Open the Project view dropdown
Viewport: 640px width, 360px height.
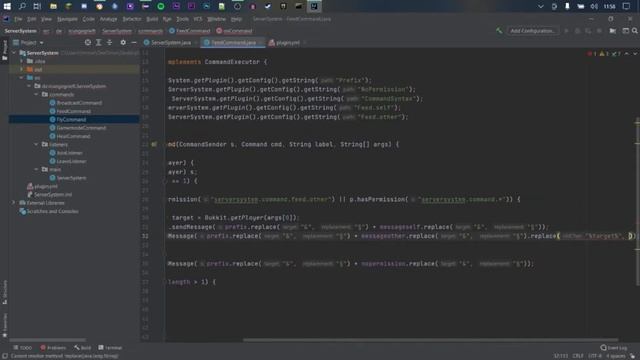28,42
